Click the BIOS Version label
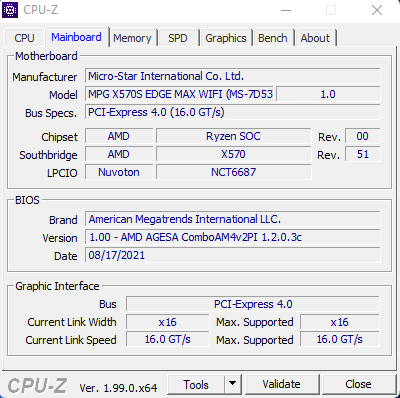Screen dimensions: 400x398 point(60,238)
